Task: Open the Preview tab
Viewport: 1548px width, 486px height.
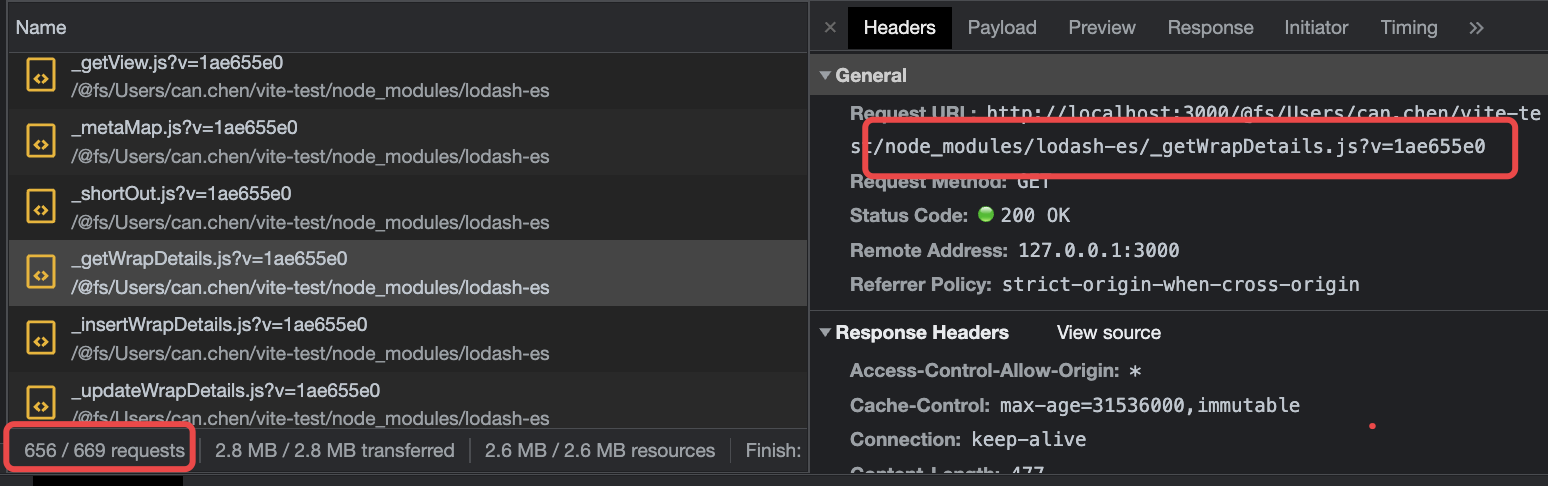Action: [x=1102, y=28]
